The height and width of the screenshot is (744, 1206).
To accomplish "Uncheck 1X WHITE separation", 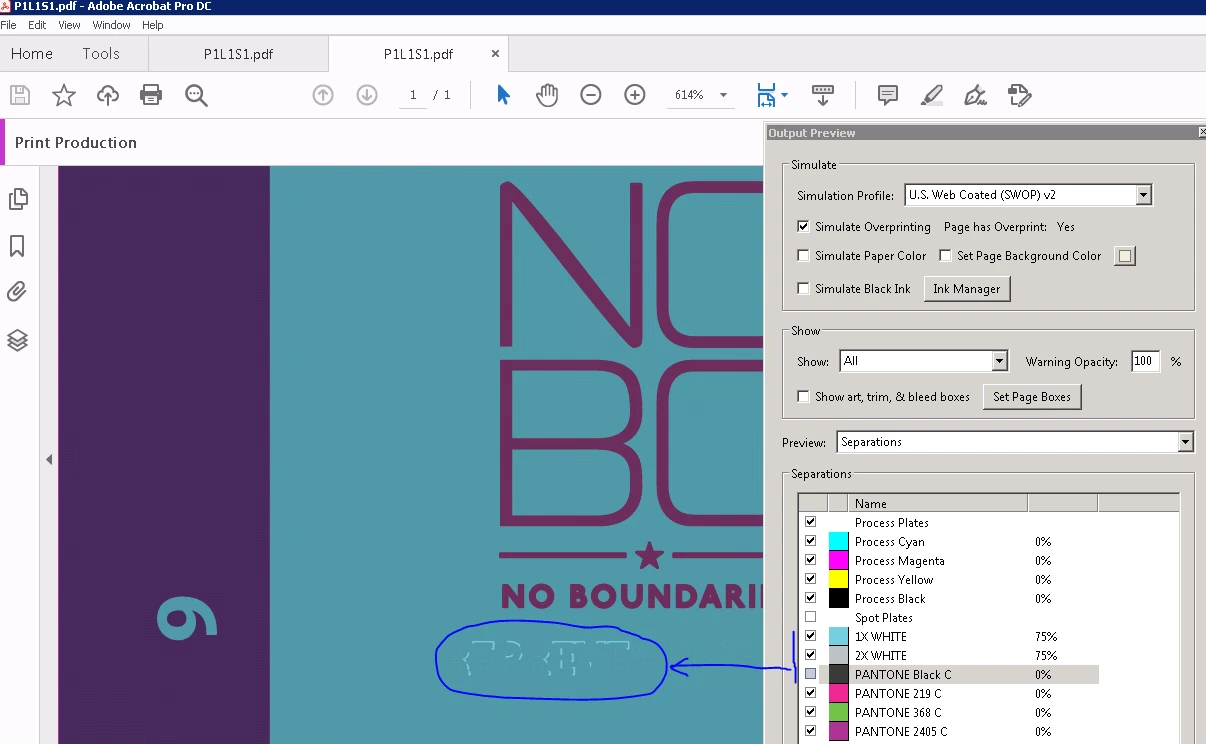I will pyautogui.click(x=810, y=636).
